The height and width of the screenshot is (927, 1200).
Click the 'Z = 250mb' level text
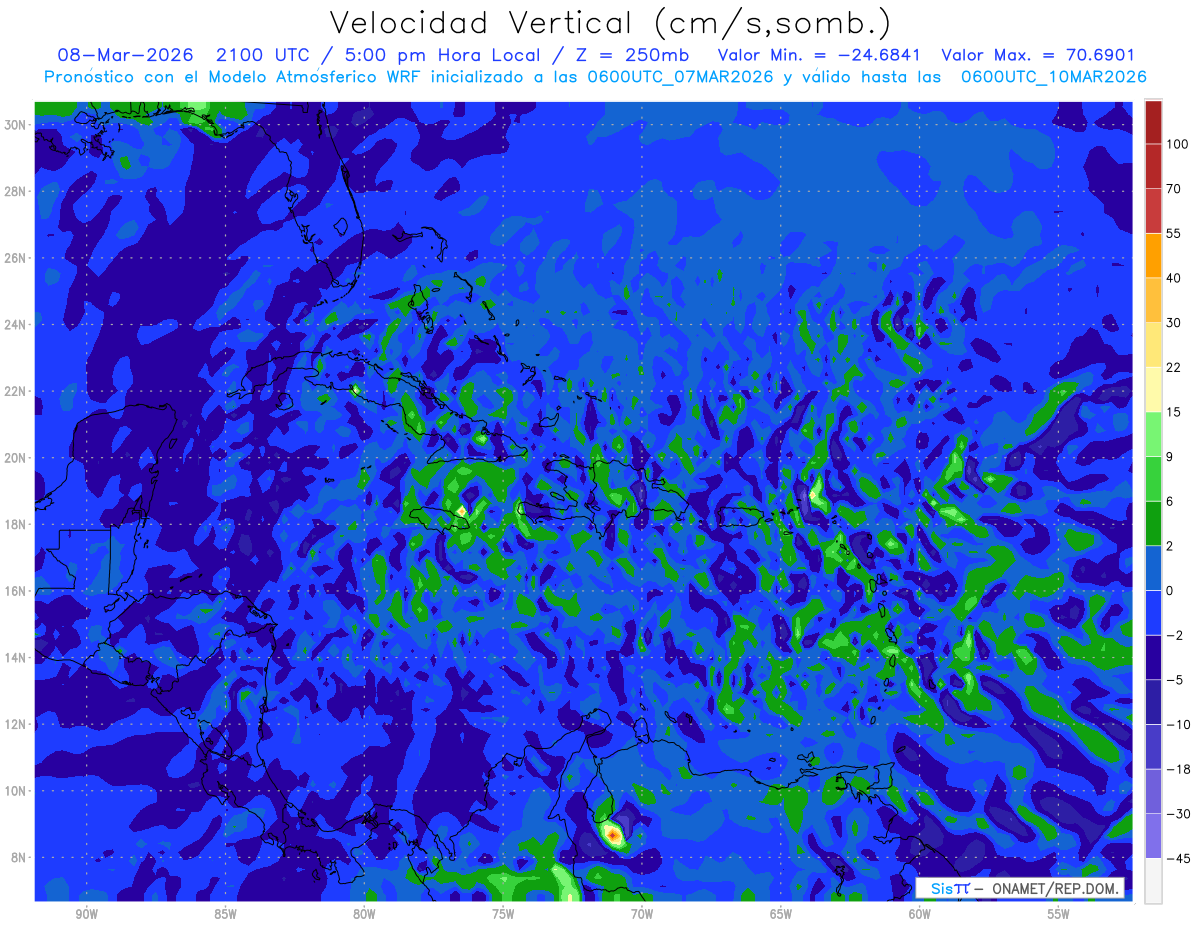click(x=632, y=56)
